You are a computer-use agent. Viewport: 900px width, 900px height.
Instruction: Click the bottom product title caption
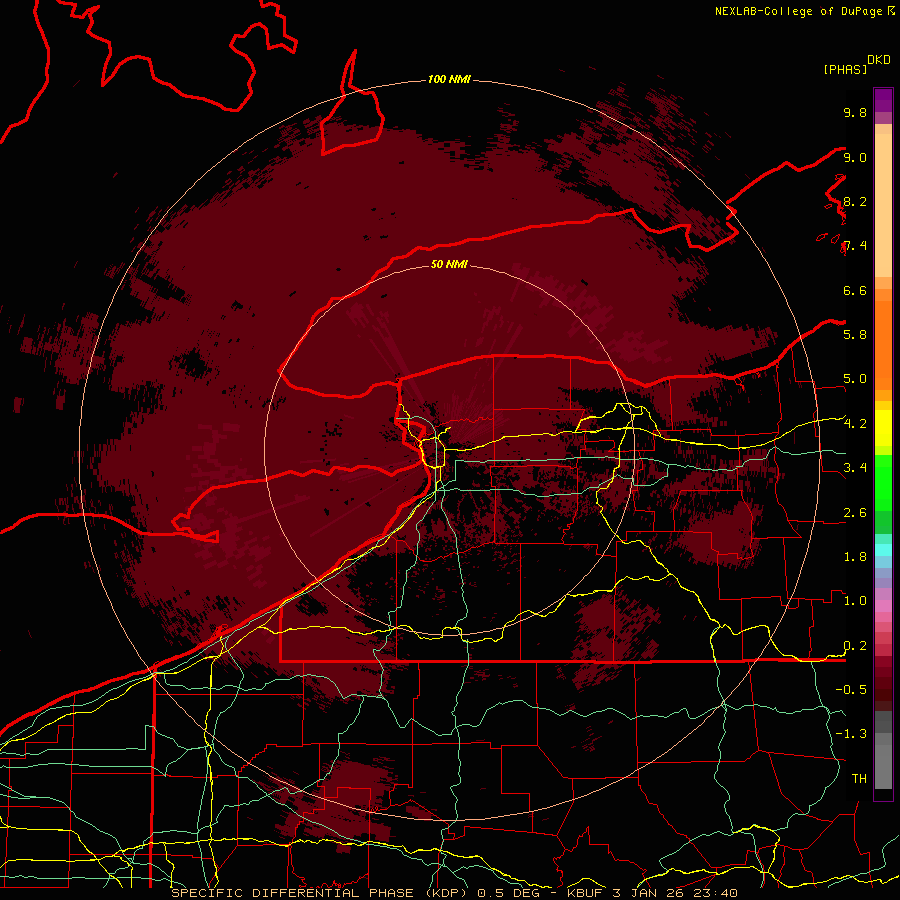tap(454, 893)
